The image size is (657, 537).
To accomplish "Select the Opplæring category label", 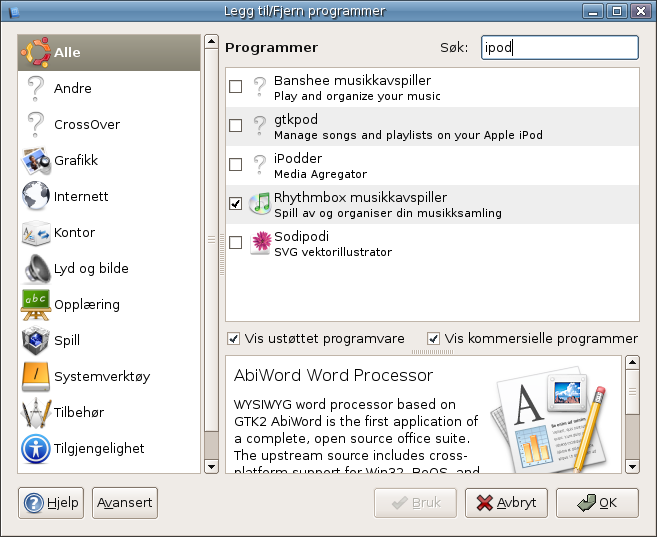I will coord(87,305).
